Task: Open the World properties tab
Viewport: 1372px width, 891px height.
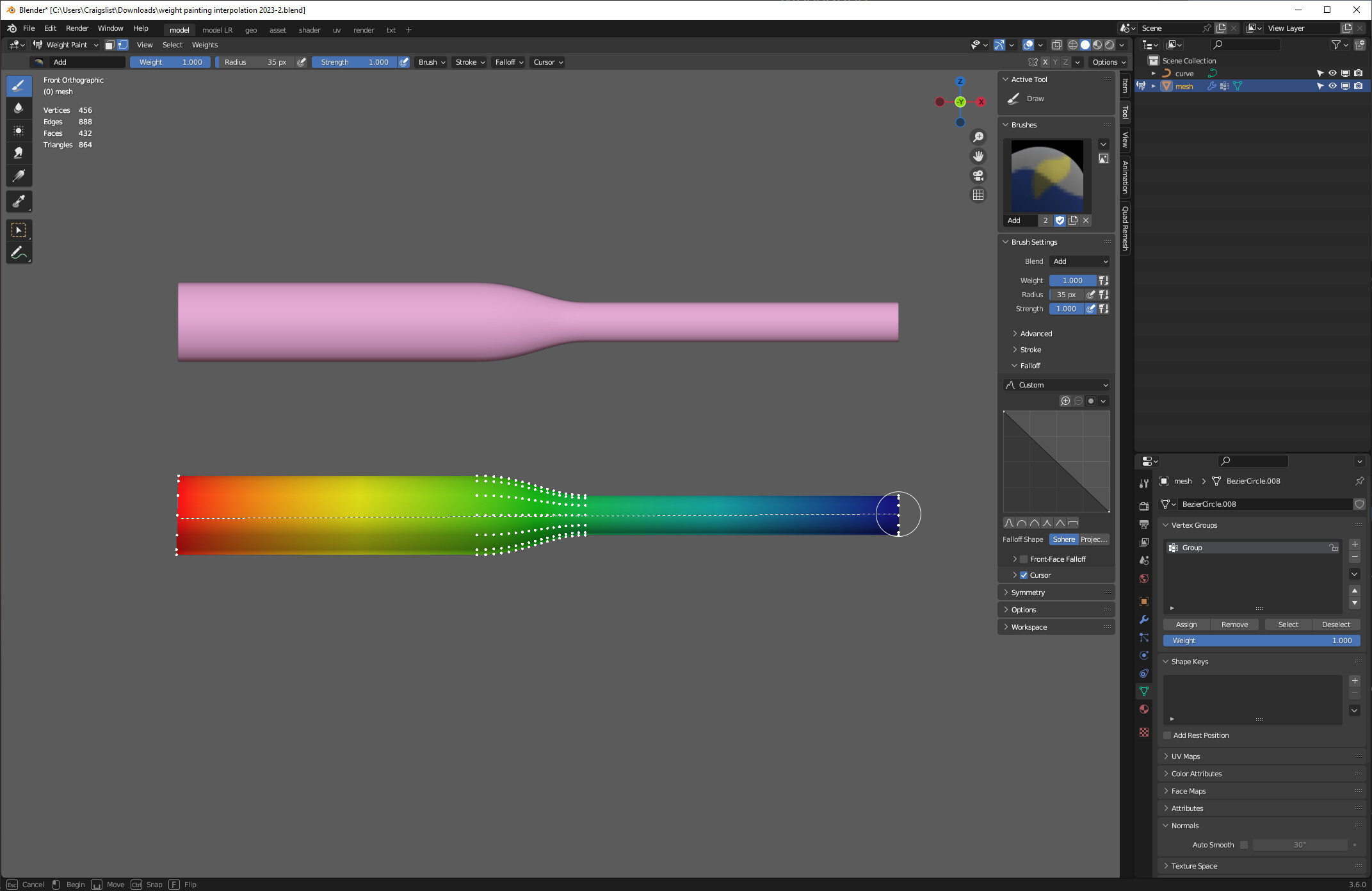Action: tap(1144, 578)
